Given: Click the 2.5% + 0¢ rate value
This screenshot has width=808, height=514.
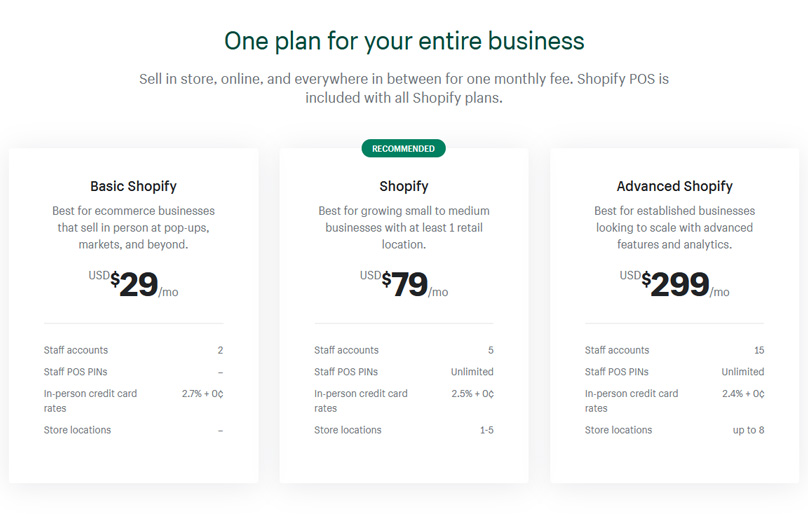Looking at the screenshot, I should pyautogui.click(x=472, y=394).
